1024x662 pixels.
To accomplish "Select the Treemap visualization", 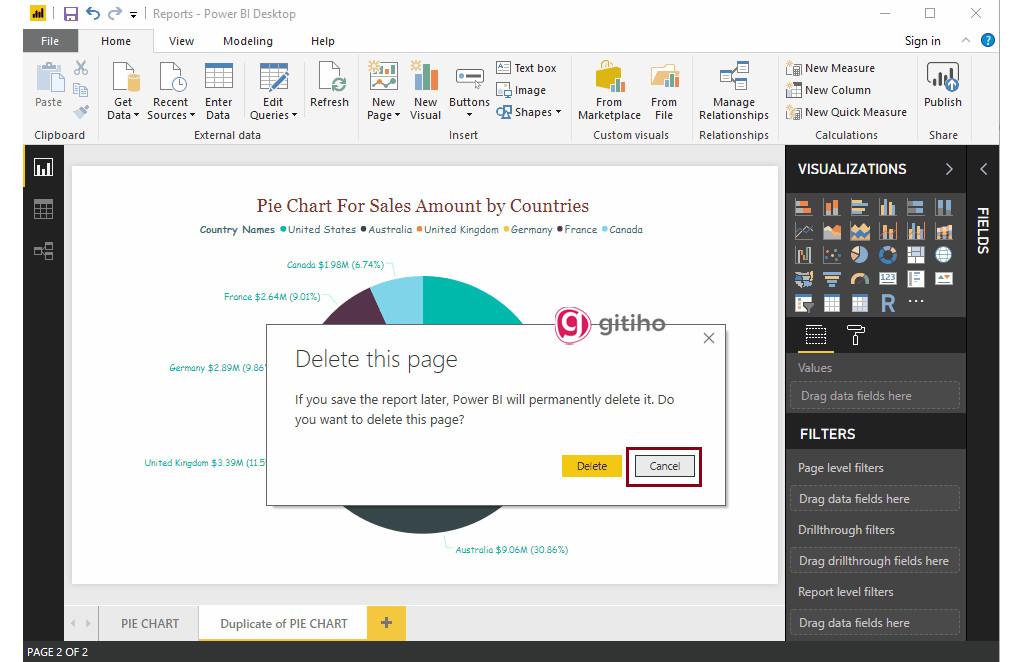I will pyautogui.click(x=916, y=255).
